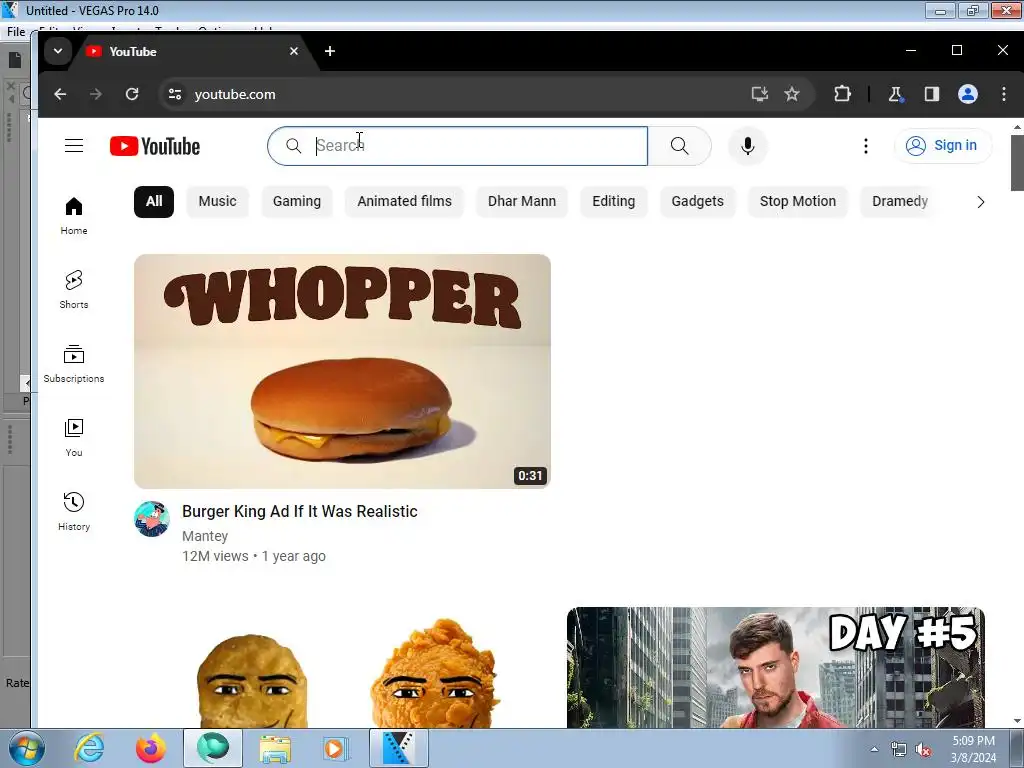
Task: Open File Explorer from taskbar
Action: [x=275, y=748]
